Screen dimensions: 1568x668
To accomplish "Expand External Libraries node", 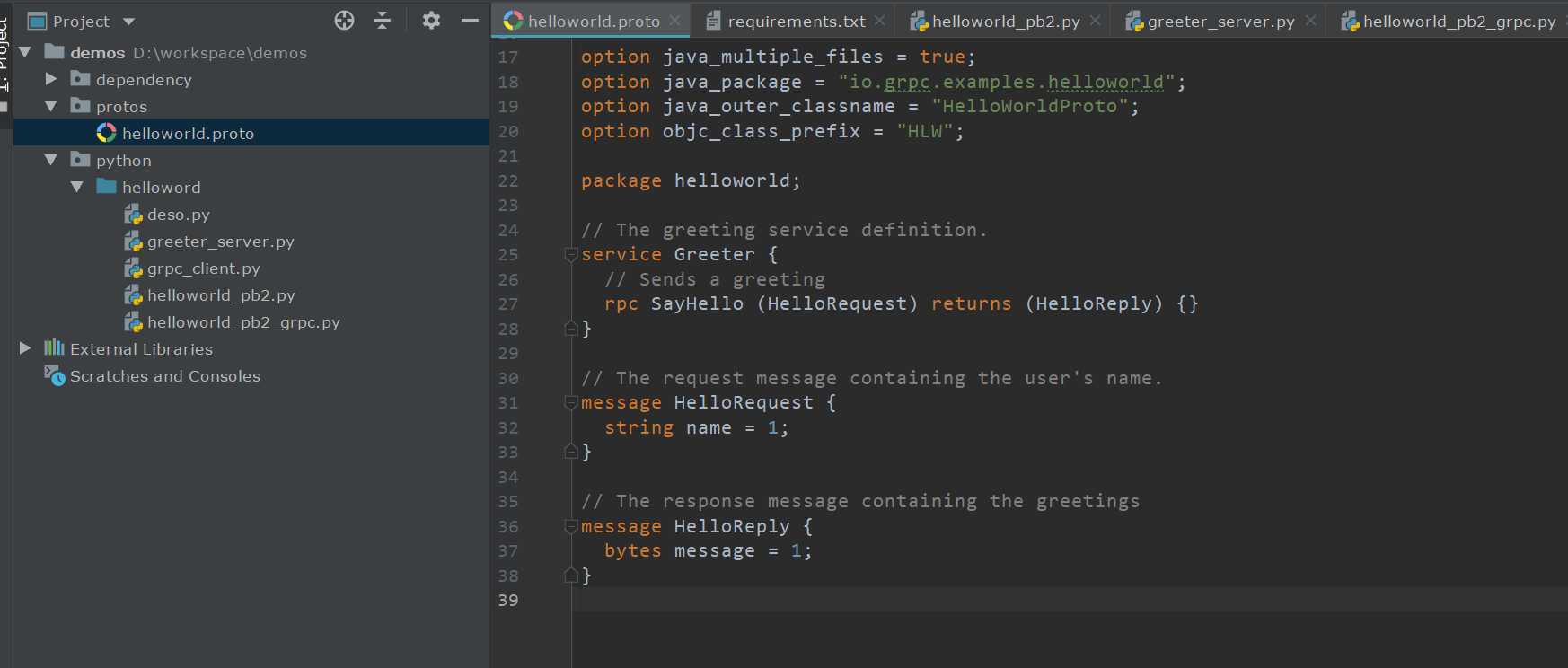I will click(x=25, y=349).
